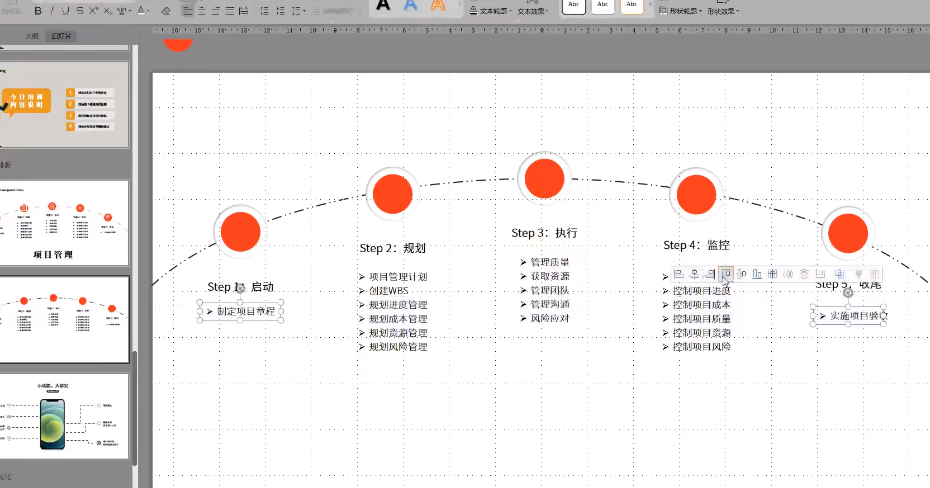Image resolution: width=930 pixels, height=488 pixels.
Task: Apply the black text style A
Action: (x=383, y=5)
